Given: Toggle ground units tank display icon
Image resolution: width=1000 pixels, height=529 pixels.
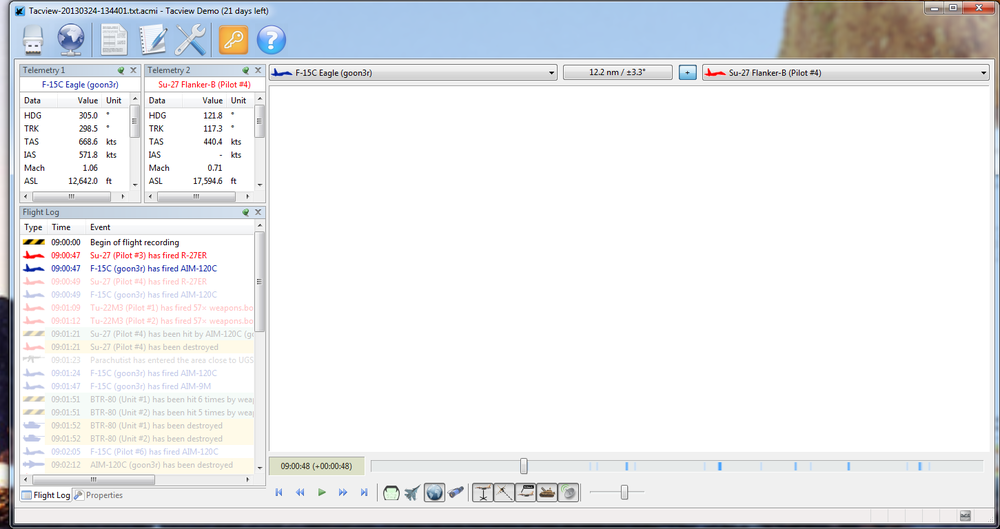Looking at the screenshot, I should click(x=547, y=493).
